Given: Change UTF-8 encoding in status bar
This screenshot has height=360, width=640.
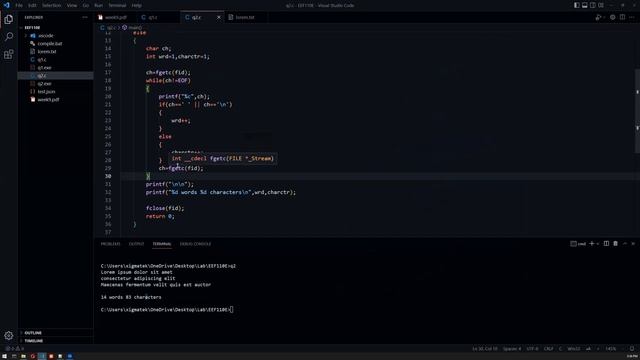Looking at the screenshot, I should click(532, 349).
